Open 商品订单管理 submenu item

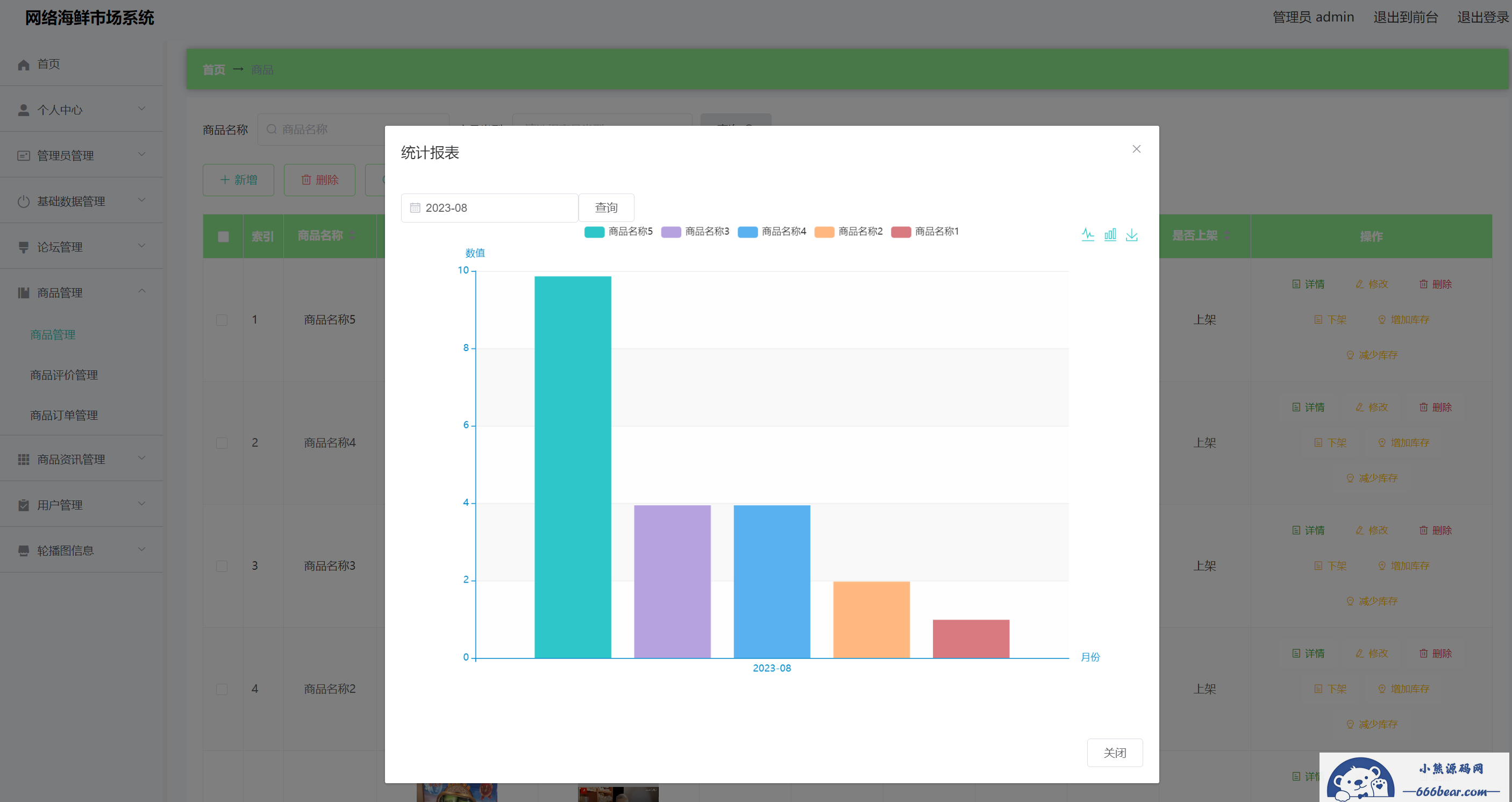(x=64, y=416)
